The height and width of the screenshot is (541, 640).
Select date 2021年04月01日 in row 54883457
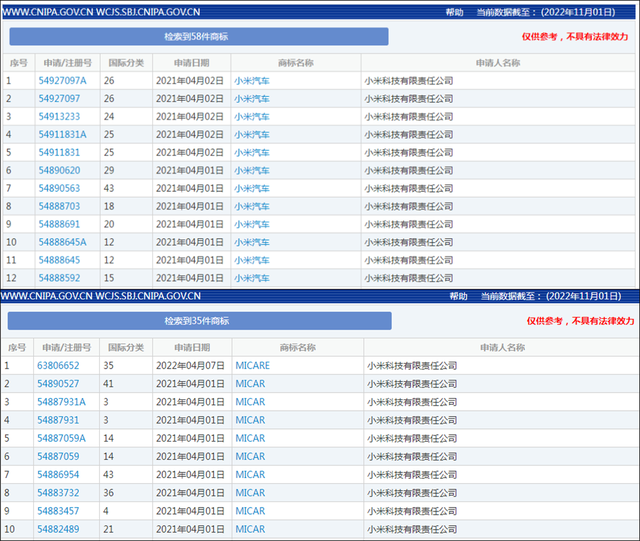pyautogui.click(x=190, y=511)
